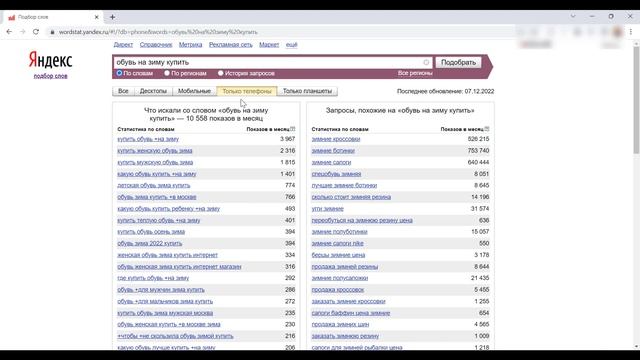Open similar query лучшие зимние ботинки
Image resolution: width=640 pixels, height=360 pixels.
344,185
